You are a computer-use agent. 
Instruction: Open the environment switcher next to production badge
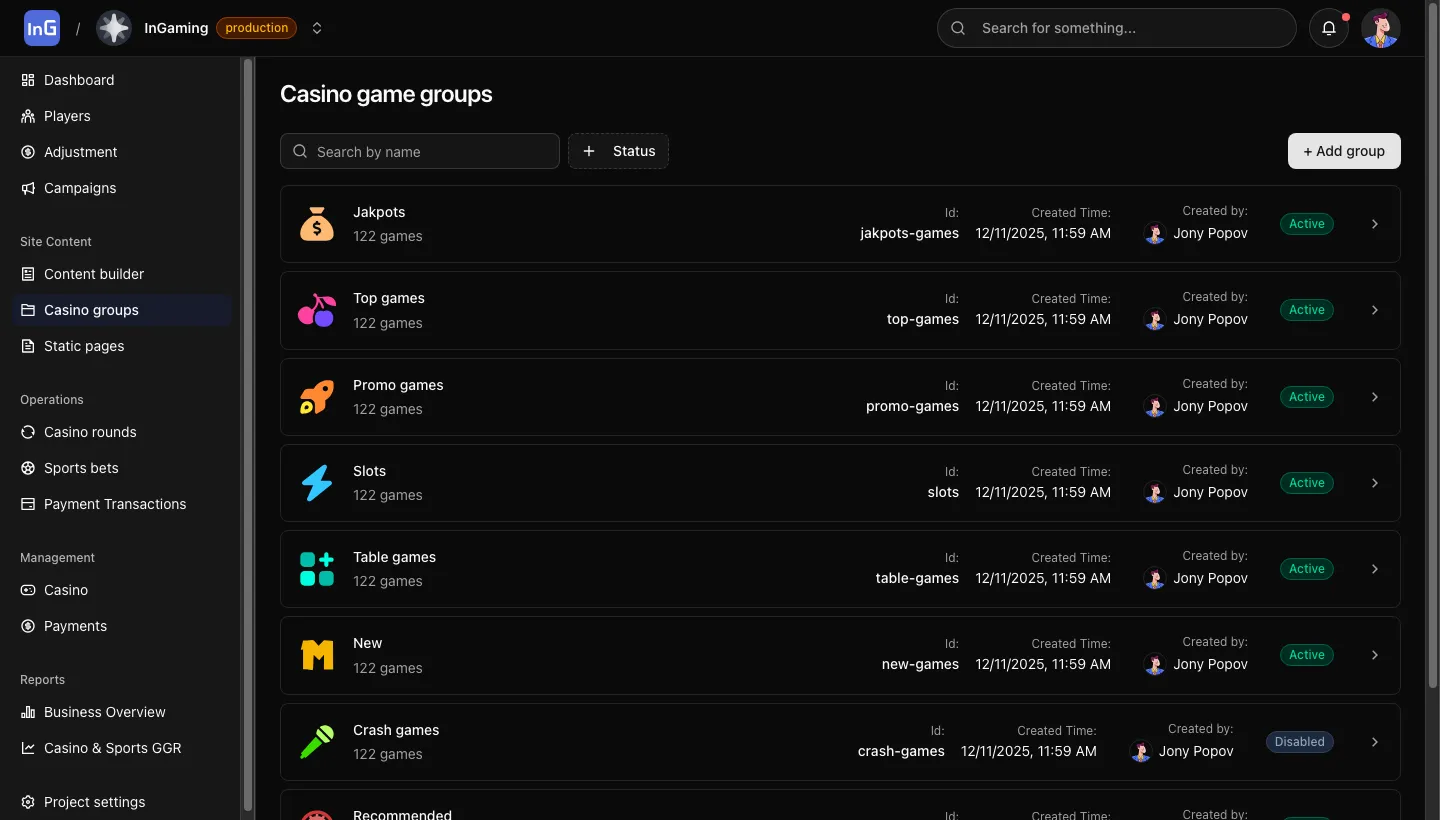[x=317, y=28]
